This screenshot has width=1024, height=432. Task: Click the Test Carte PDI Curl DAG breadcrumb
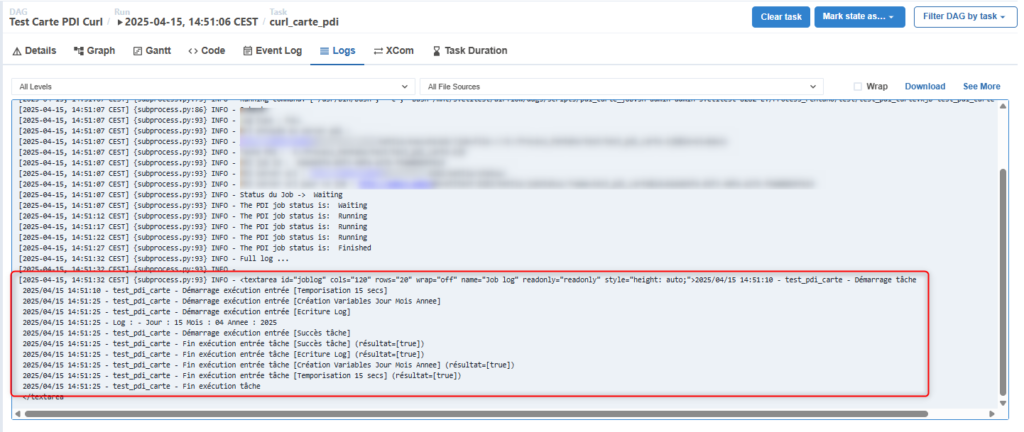point(56,22)
